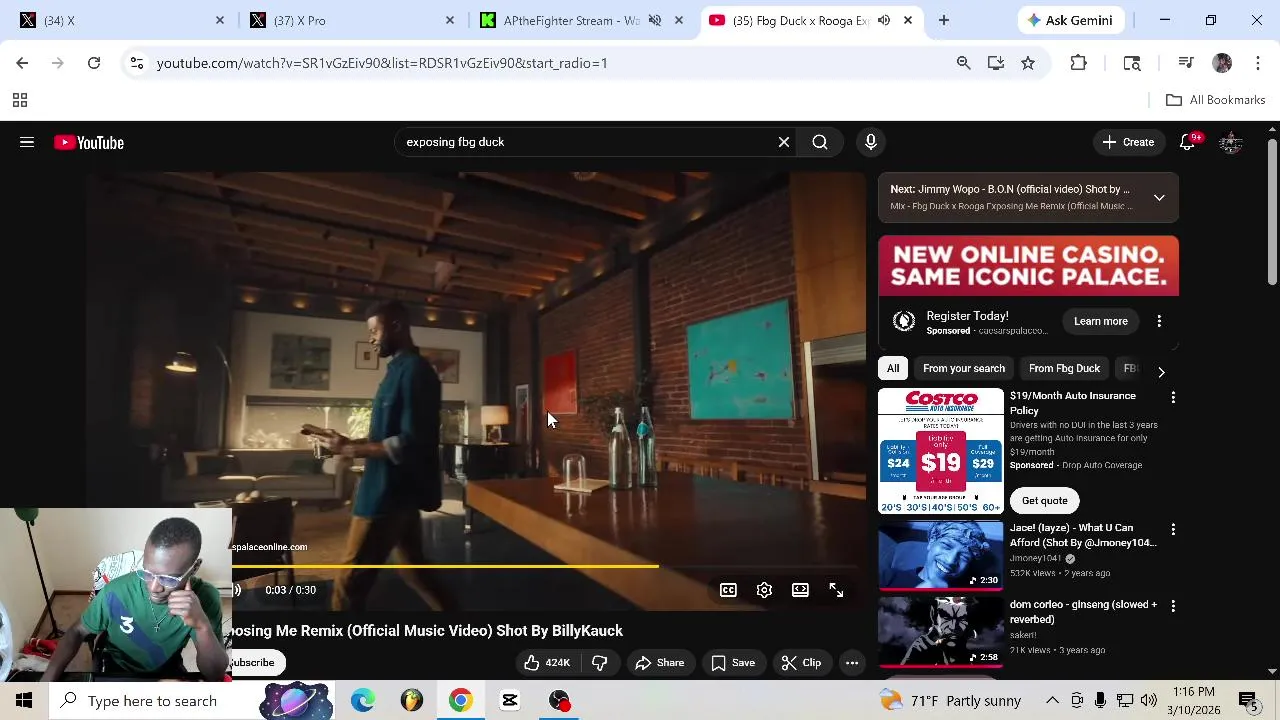This screenshot has height=720, width=1280.
Task: Mute the Fbg Duck tab audio icon
Action: tap(884, 20)
